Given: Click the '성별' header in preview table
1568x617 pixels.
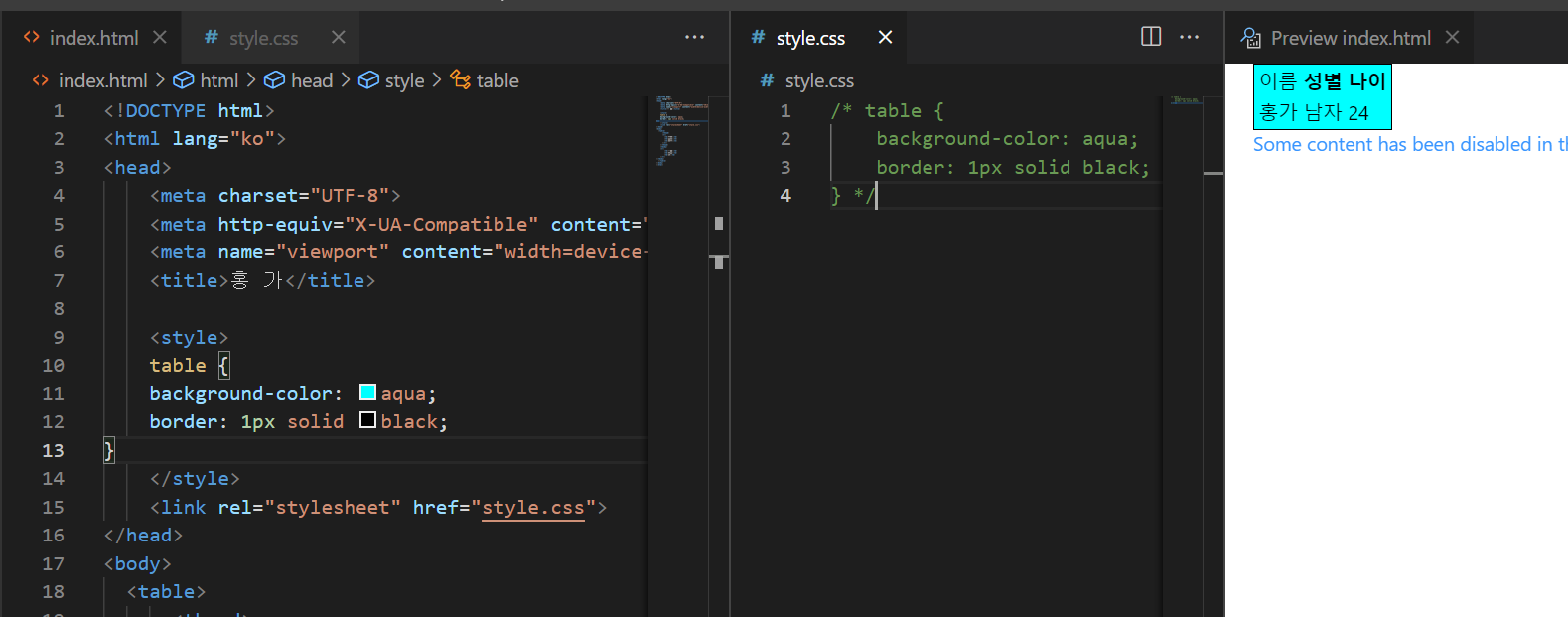Looking at the screenshot, I should (x=1323, y=81).
